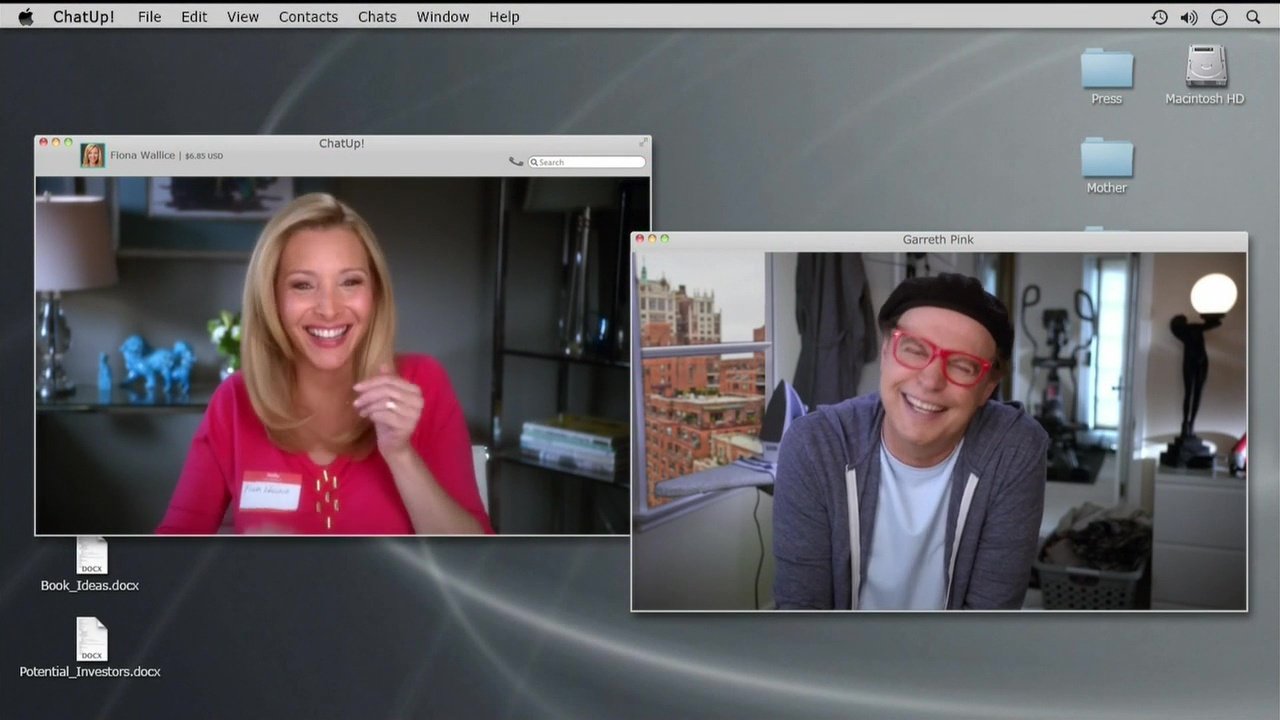
Task: Click the clock icon in menu bar
Action: pos(1219,17)
